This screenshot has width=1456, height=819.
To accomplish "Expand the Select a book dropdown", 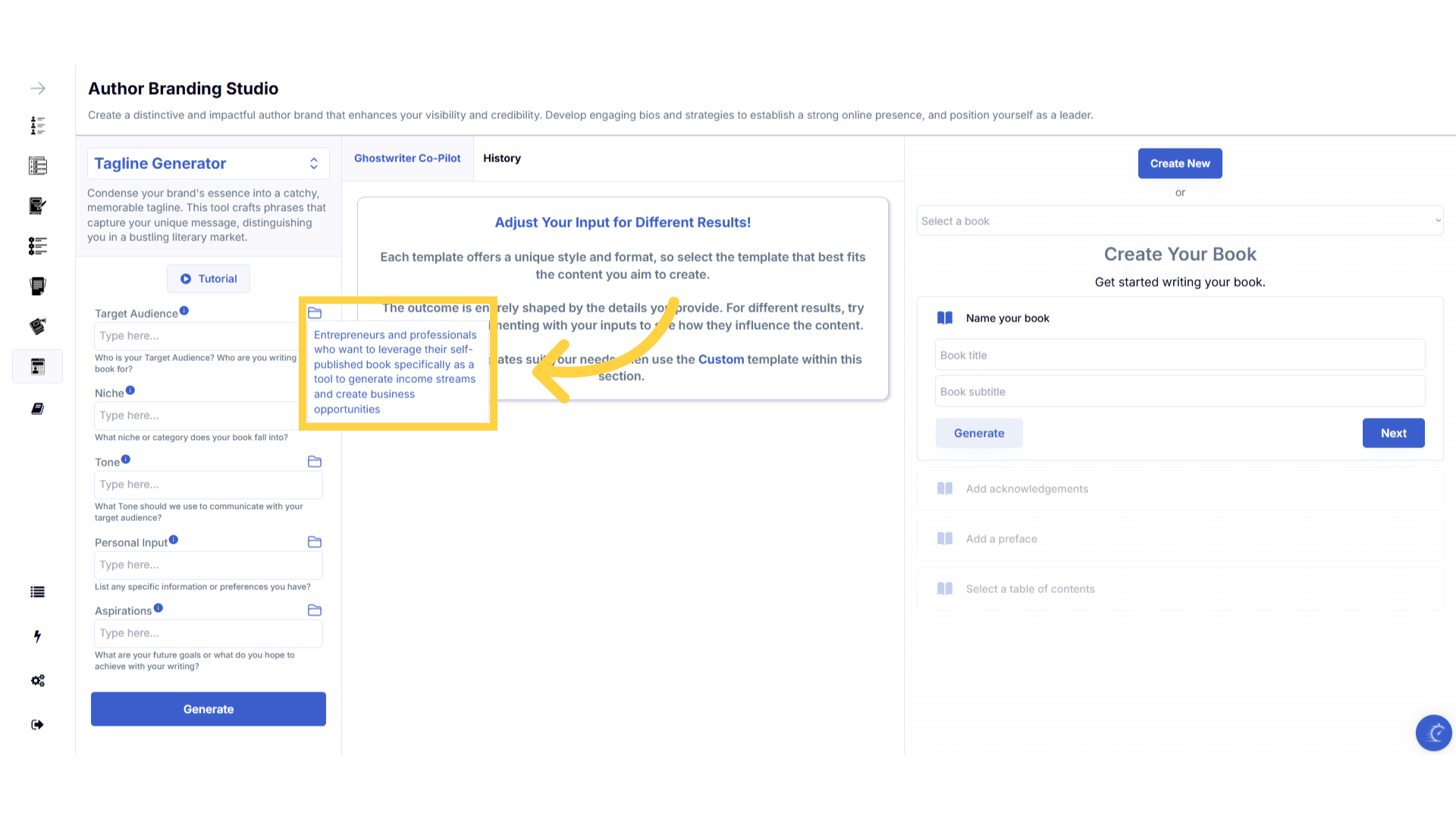I will coord(1179,221).
